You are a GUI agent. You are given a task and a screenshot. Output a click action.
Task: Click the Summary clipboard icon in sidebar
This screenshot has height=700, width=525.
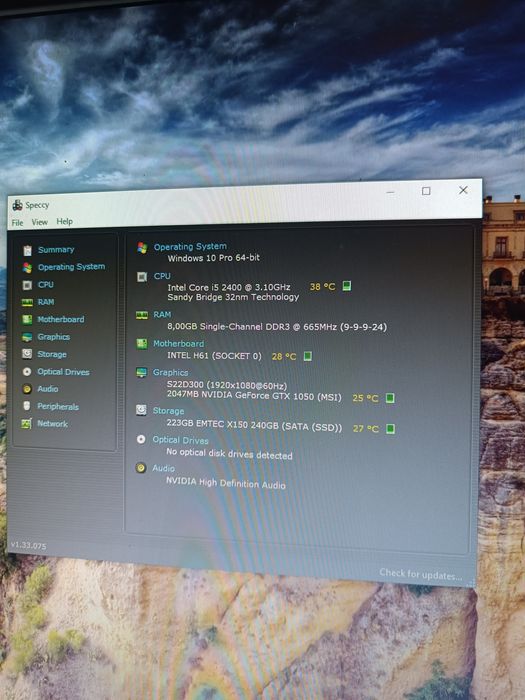coord(28,250)
